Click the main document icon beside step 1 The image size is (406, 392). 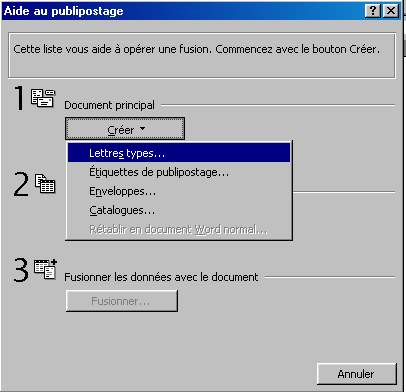(43, 98)
